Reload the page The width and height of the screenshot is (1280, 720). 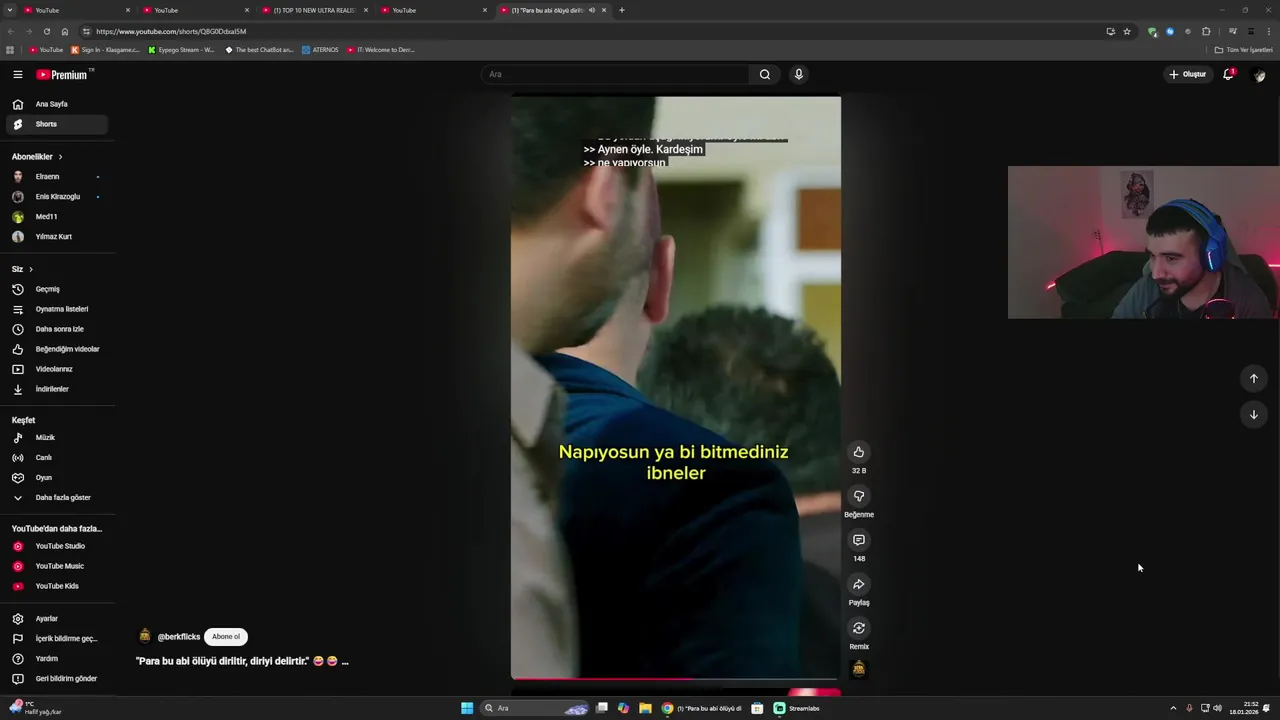point(46,31)
